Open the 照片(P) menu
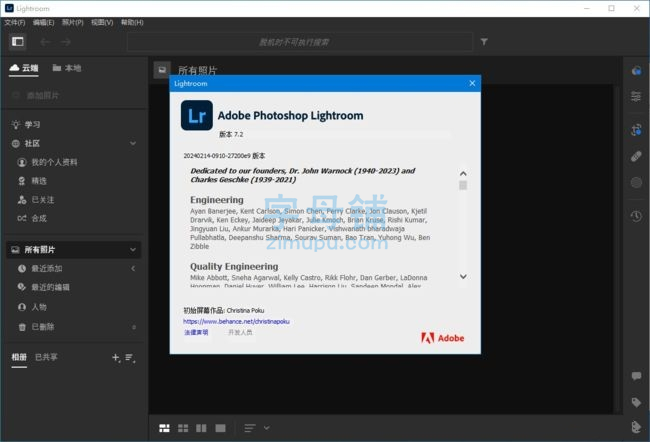Screen dimensions: 650x442 pyautogui.click(x=73, y=22)
